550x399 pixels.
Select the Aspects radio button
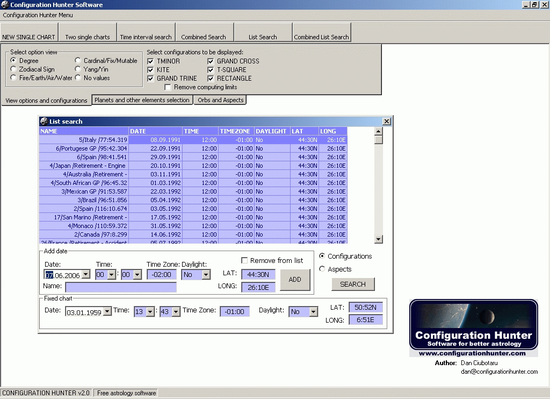322,269
